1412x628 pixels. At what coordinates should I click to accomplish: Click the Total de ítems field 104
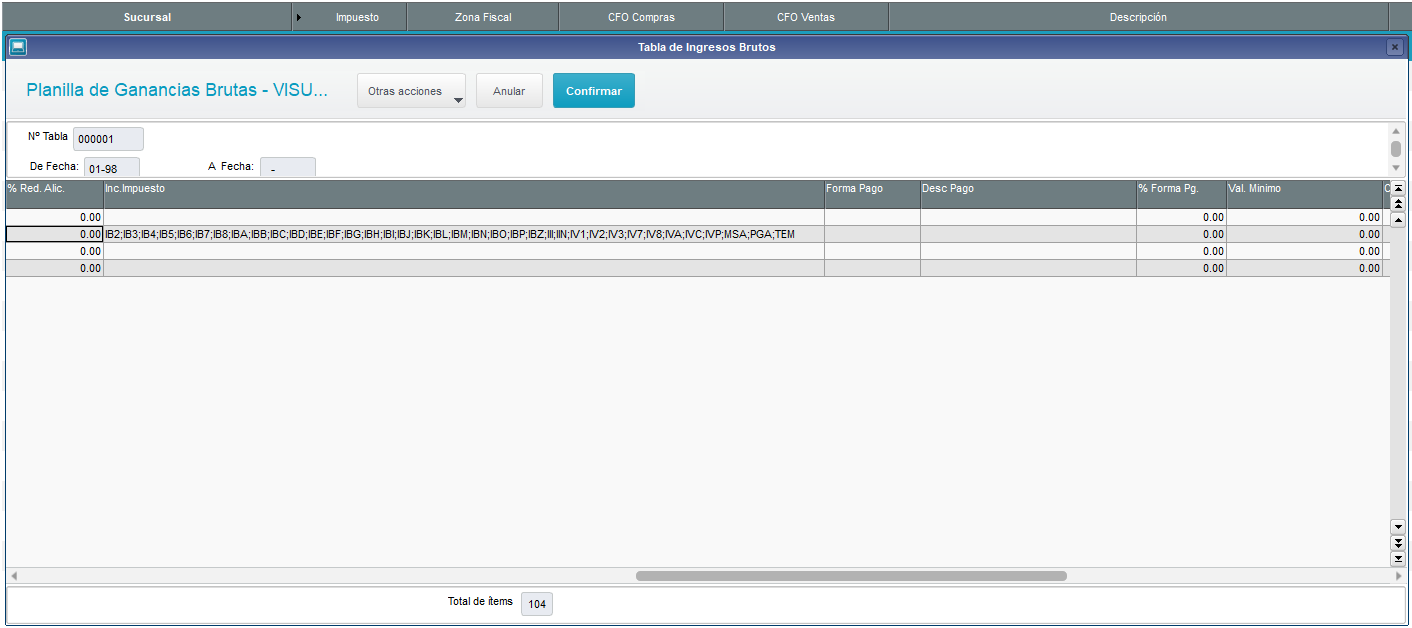(x=537, y=604)
